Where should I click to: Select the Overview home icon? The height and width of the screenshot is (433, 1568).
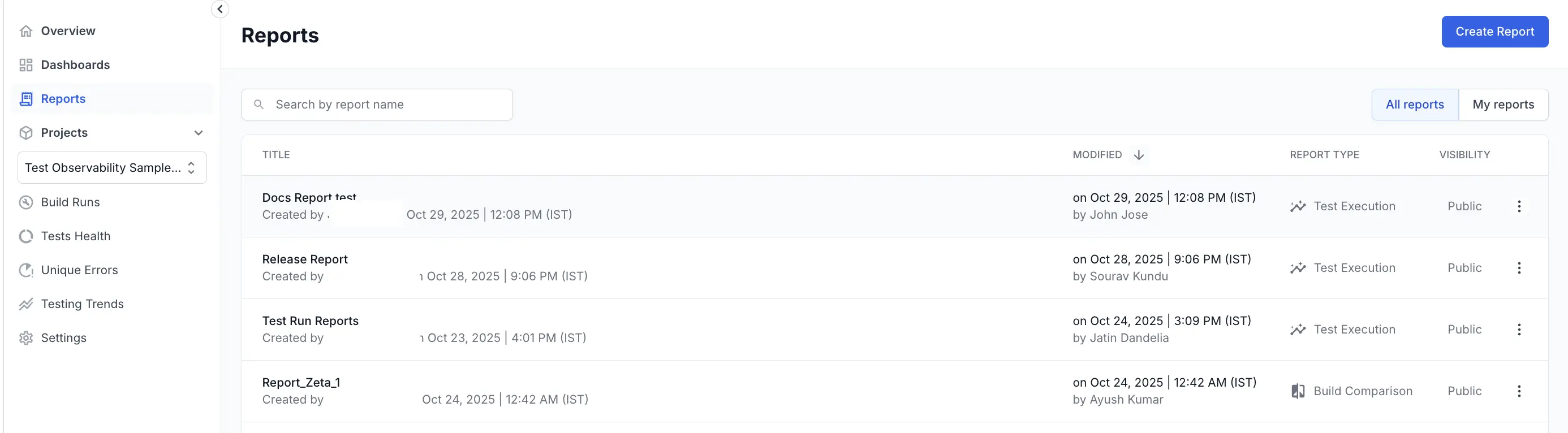click(26, 31)
